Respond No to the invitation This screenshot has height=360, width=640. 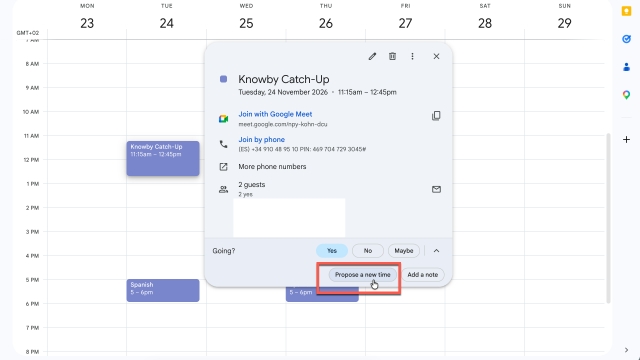(368, 251)
